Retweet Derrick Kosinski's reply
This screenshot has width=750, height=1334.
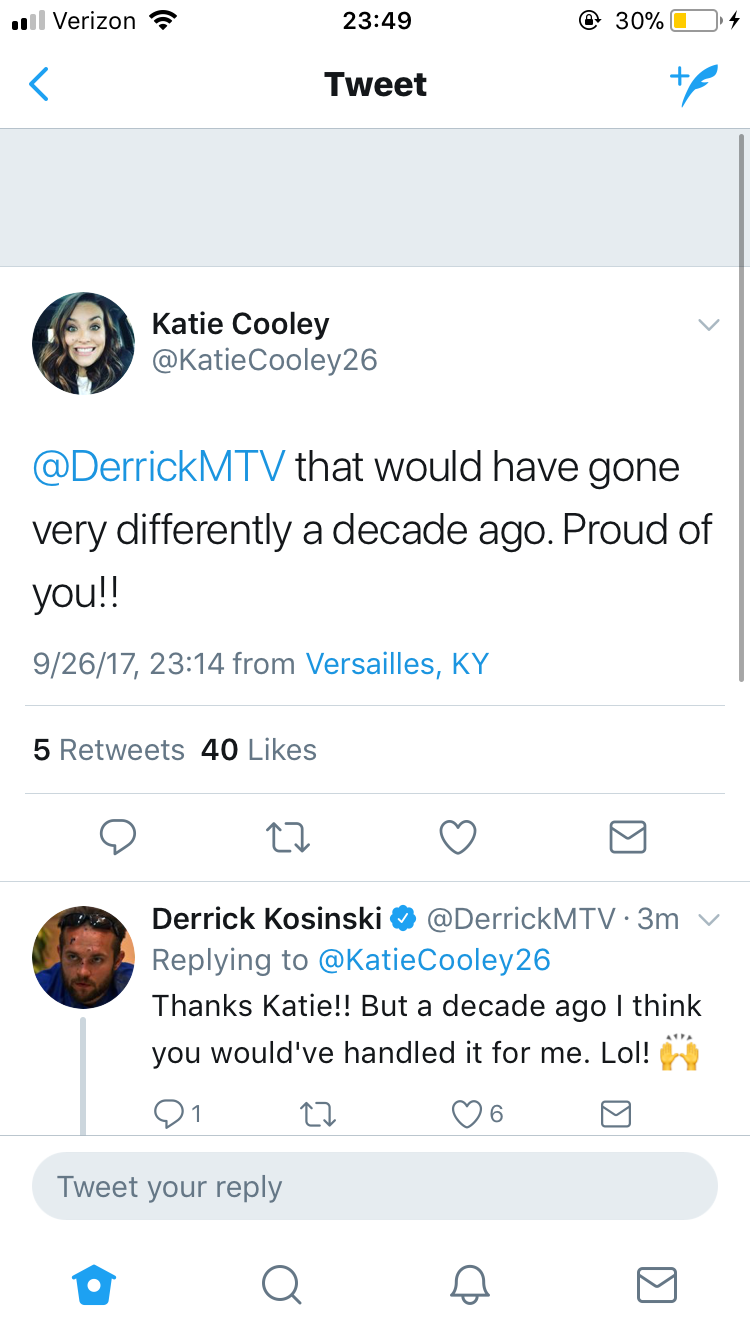coord(317,1113)
